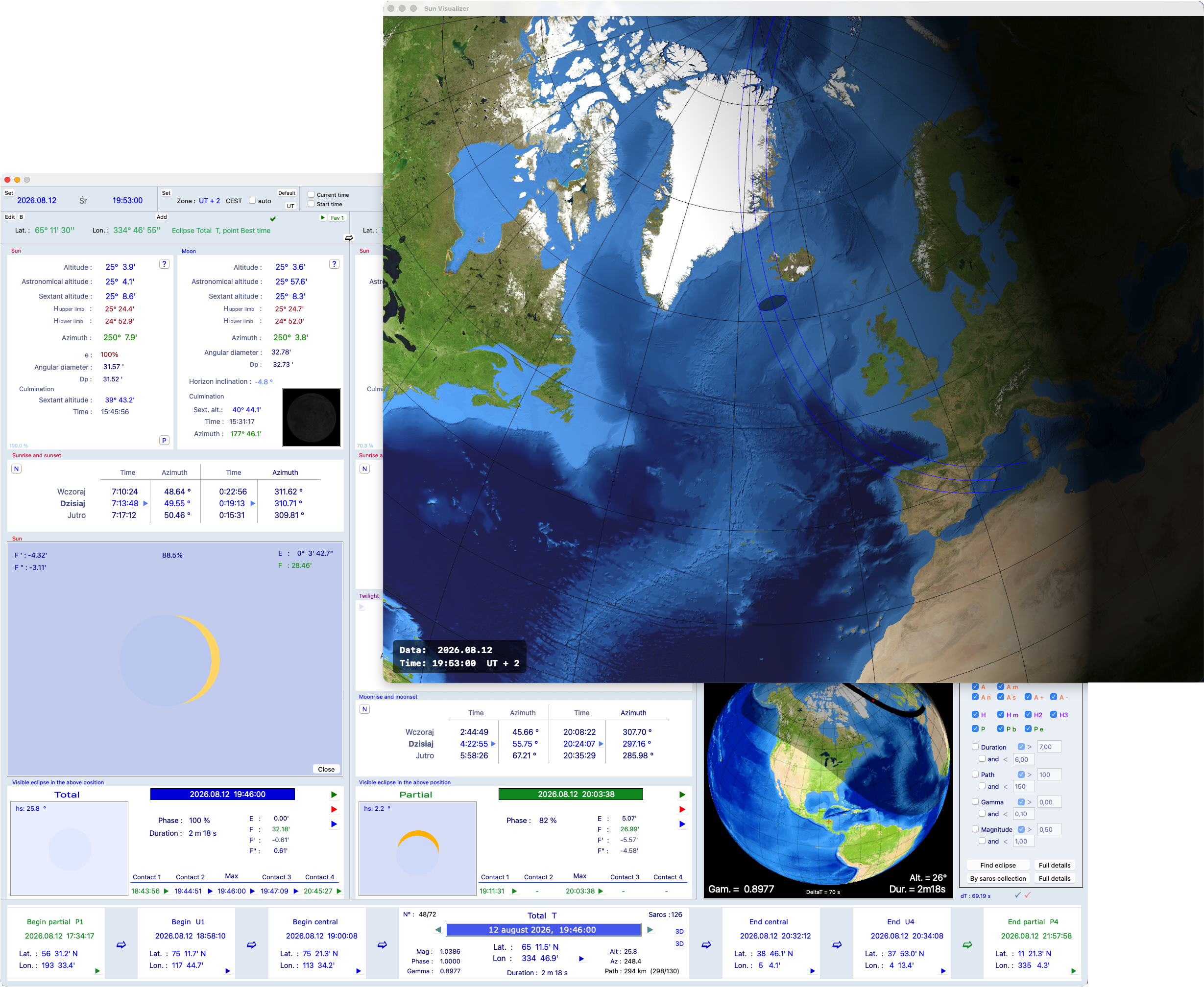Uncheck the A+ eclipse type checkbox
This screenshot has height=987, width=1204.
coord(1028,697)
